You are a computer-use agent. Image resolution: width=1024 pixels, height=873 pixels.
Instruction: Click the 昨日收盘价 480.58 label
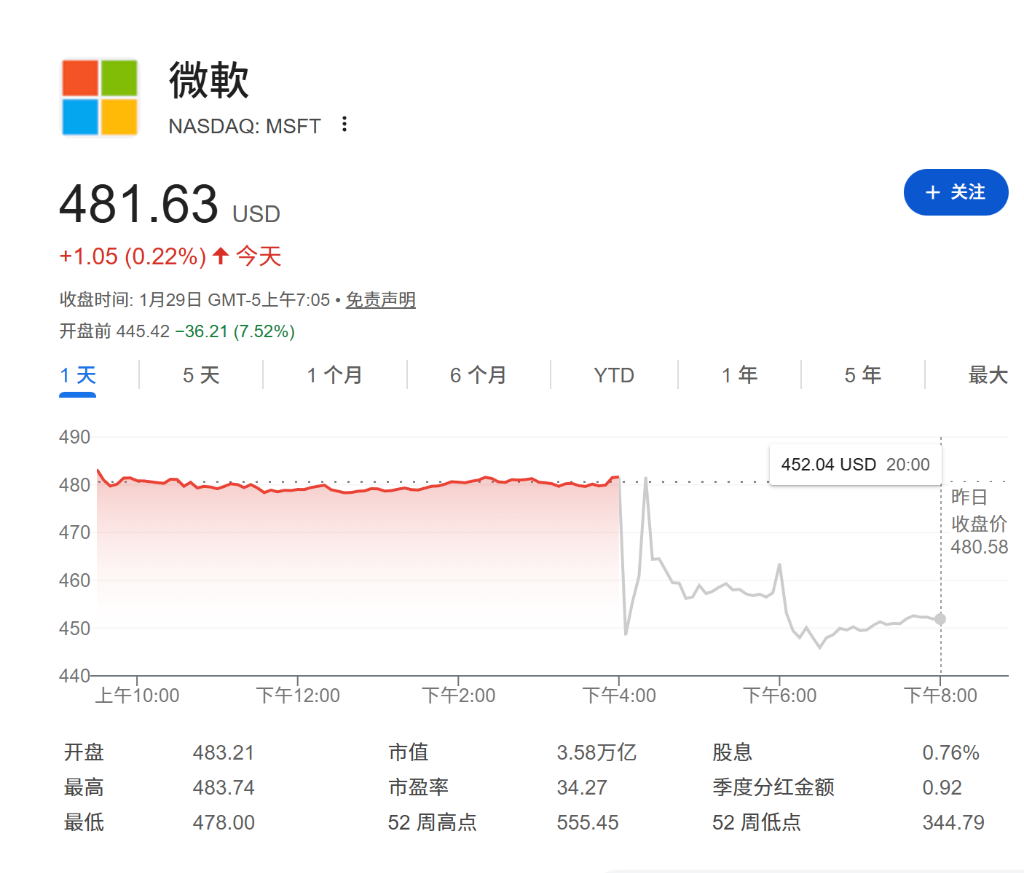tap(979, 522)
